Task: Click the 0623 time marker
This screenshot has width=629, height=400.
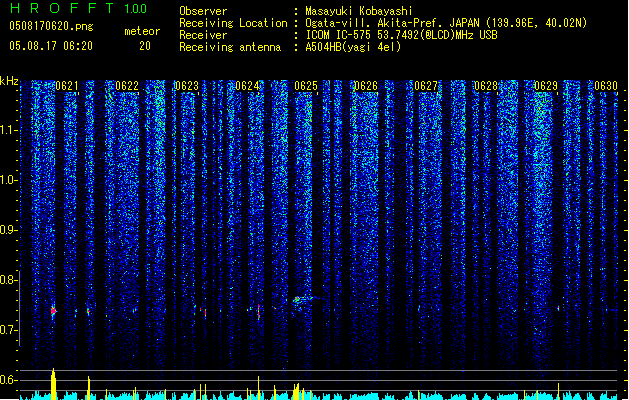Action: click(187, 86)
